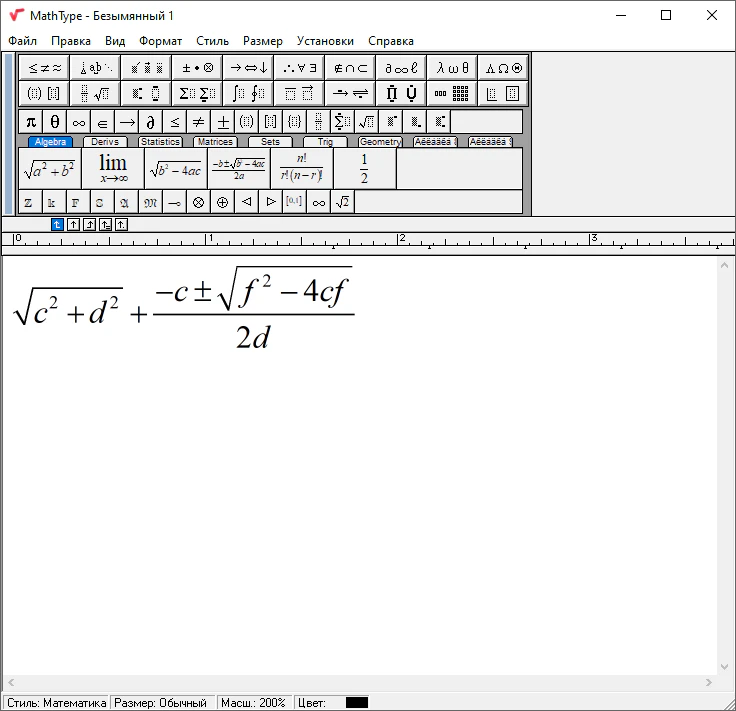Viewport: 736px width, 711px height.
Task: Select the right-justified tab stop button
Action: [90, 225]
